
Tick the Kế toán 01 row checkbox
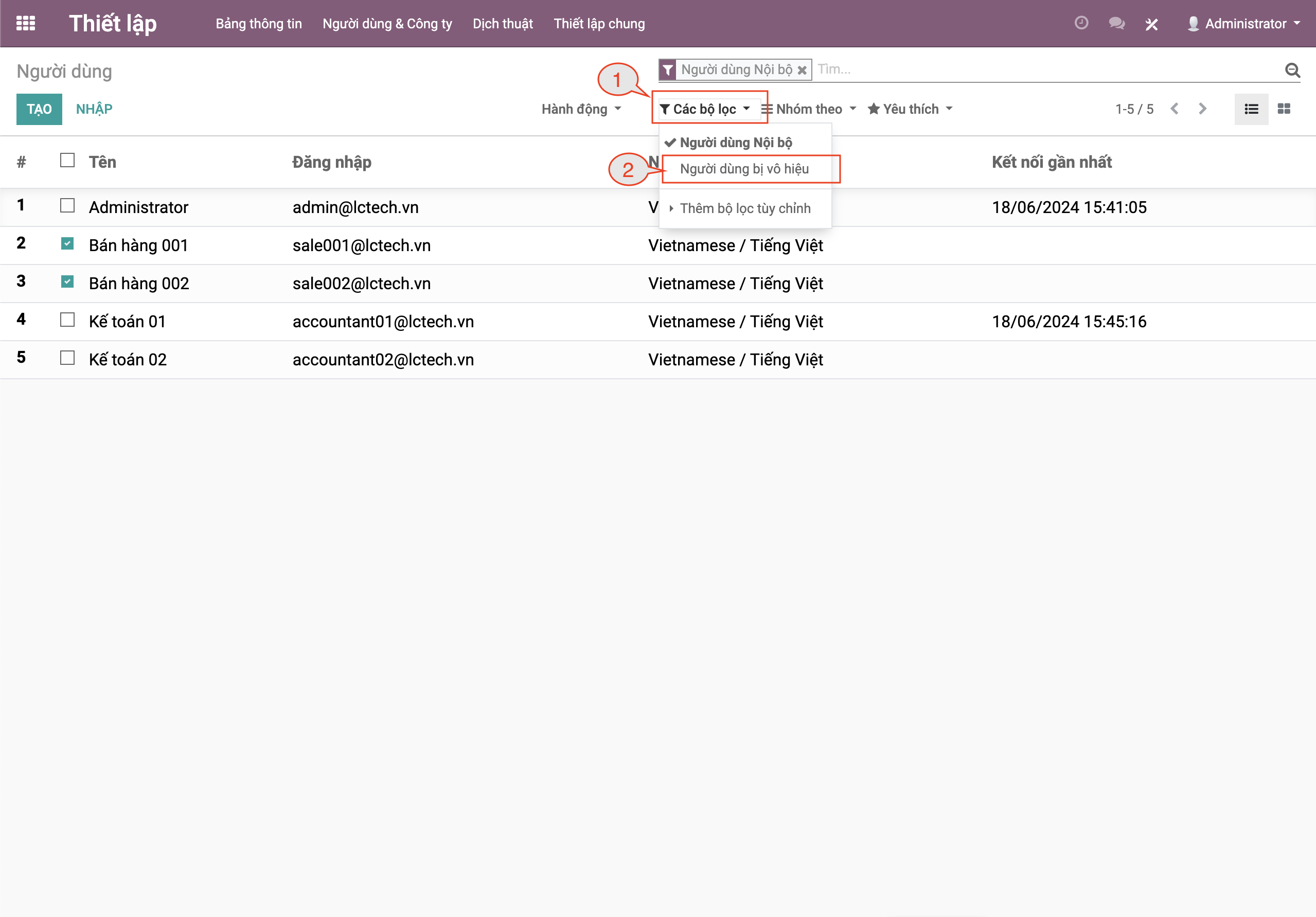click(67, 320)
